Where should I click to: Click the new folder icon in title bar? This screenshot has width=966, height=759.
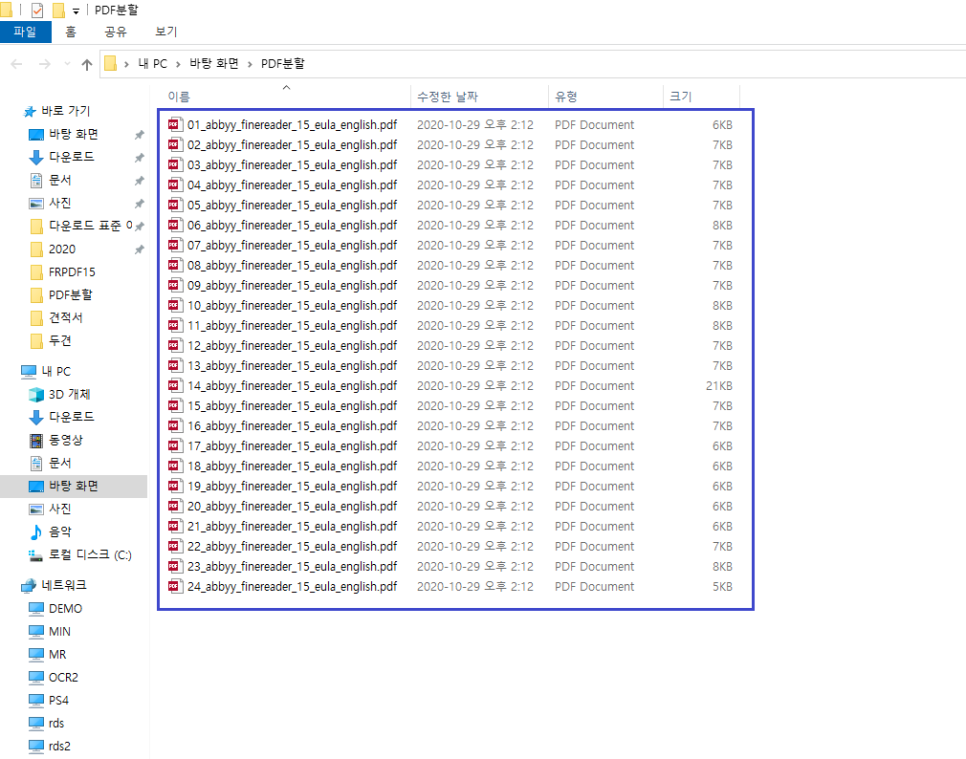click(x=58, y=10)
